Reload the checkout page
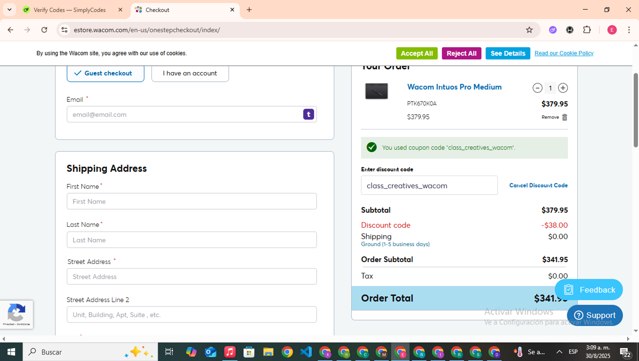The image size is (639, 361). [44, 30]
